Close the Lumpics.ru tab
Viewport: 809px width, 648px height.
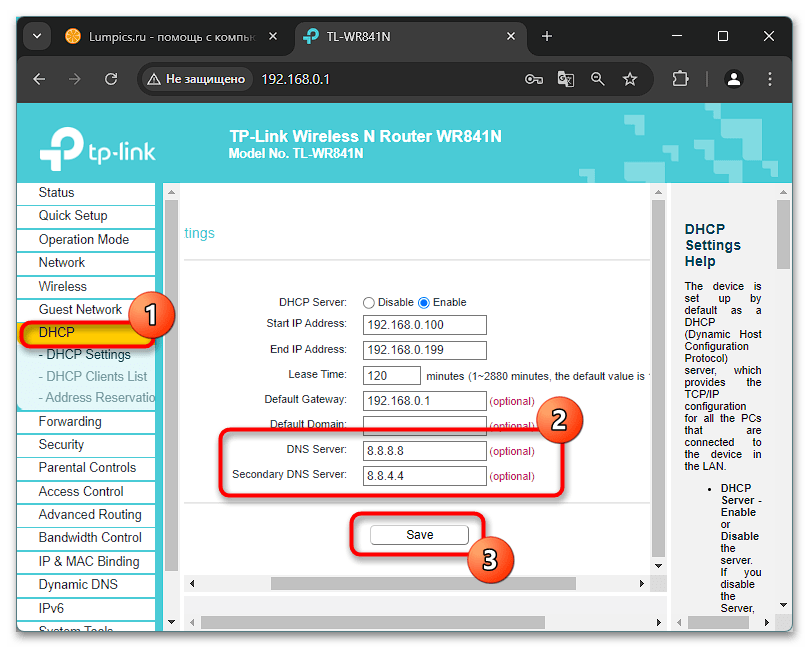click(x=273, y=36)
